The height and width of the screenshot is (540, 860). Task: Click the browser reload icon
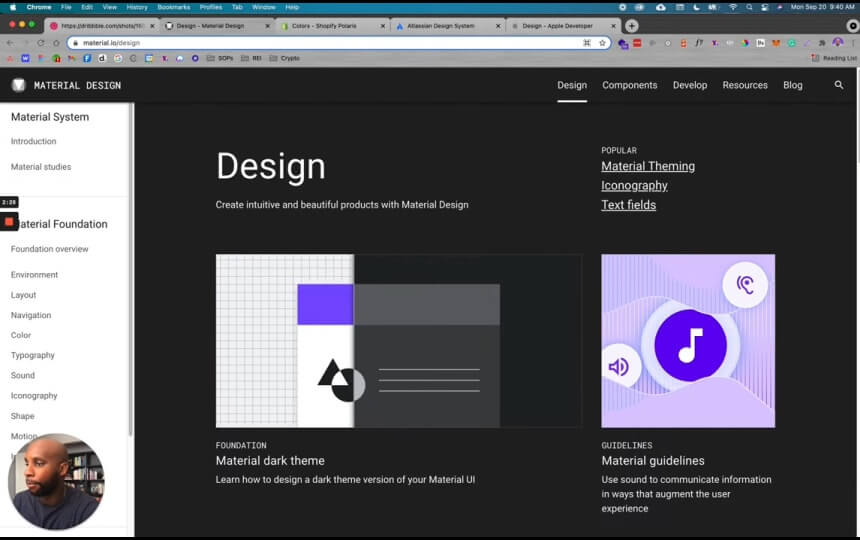[41, 43]
